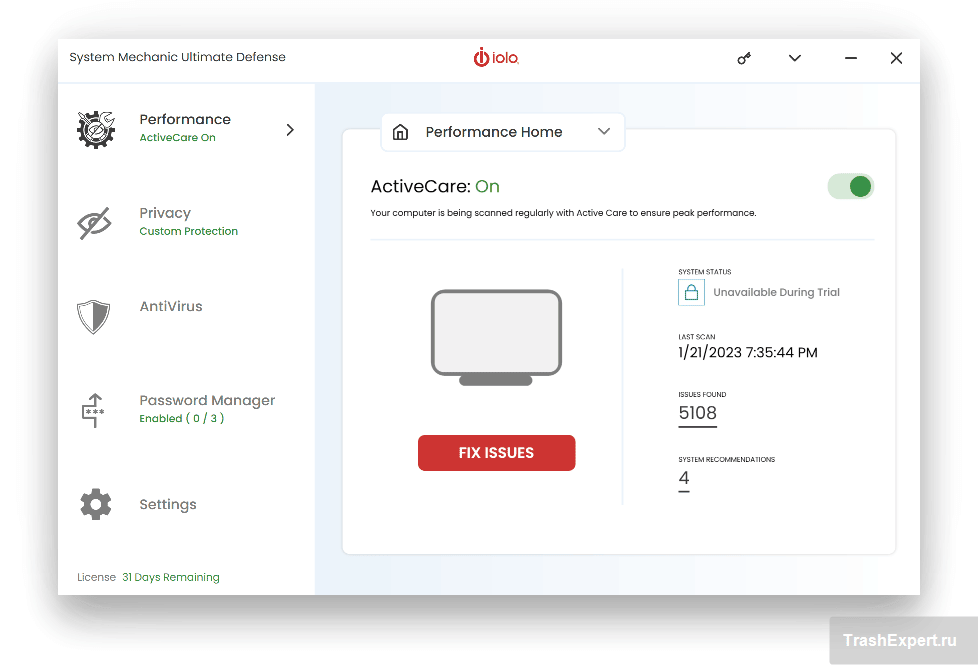
Task: Click the Privacy crossed-eye icon
Action: (95, 223)
